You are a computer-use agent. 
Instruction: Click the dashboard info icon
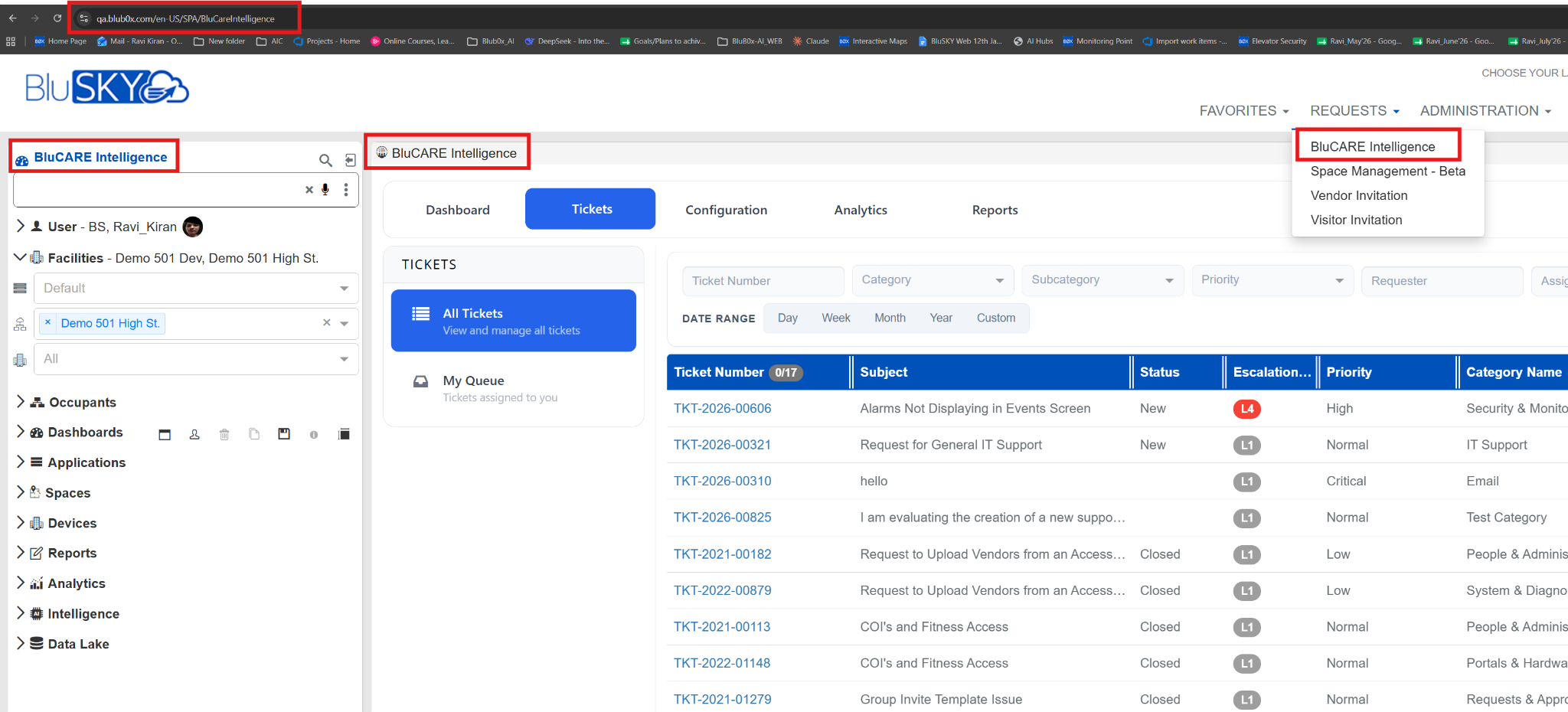pos(314,435)
